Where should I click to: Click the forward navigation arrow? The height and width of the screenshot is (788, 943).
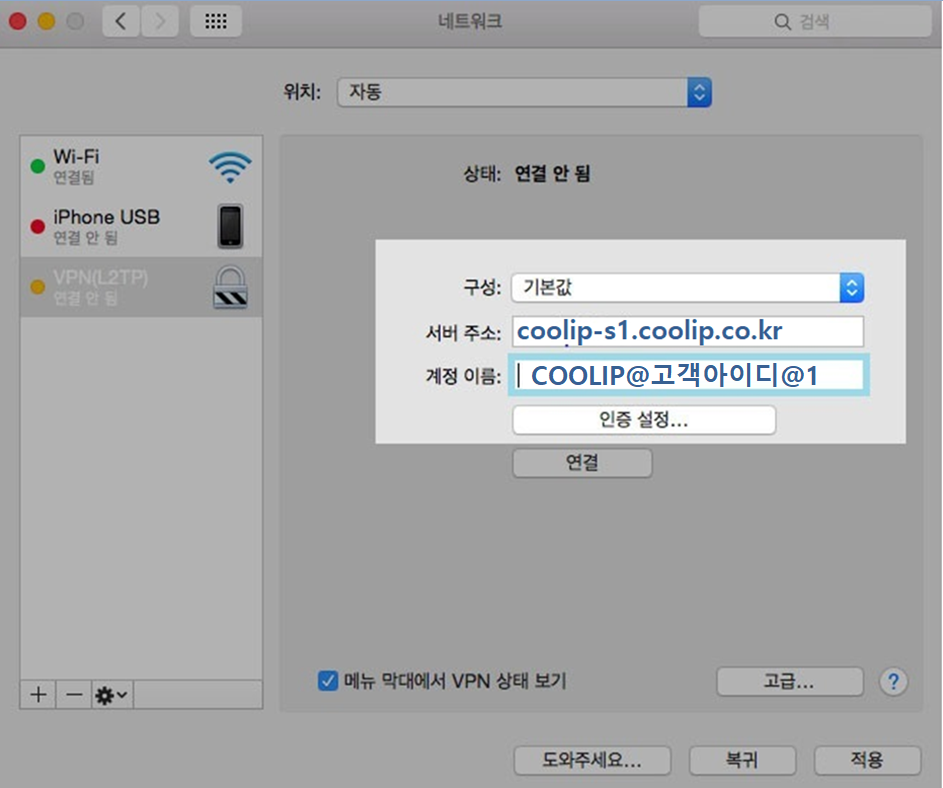pos(161,22)
